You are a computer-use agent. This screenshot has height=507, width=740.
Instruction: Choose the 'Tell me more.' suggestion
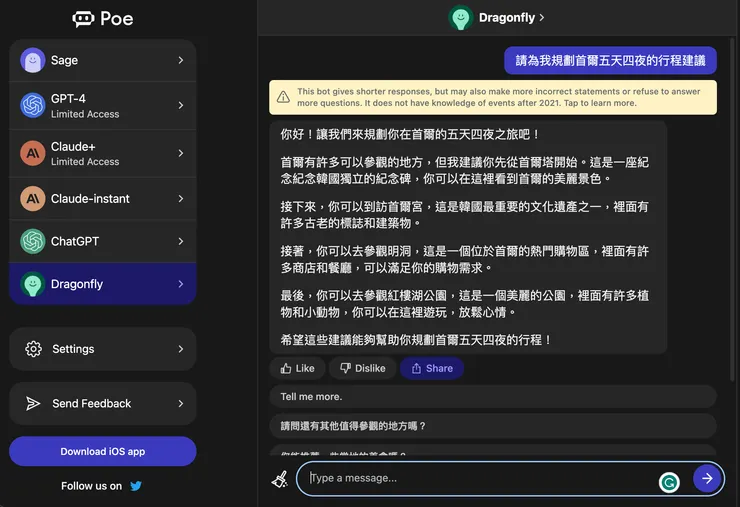[x=493, y=397]
